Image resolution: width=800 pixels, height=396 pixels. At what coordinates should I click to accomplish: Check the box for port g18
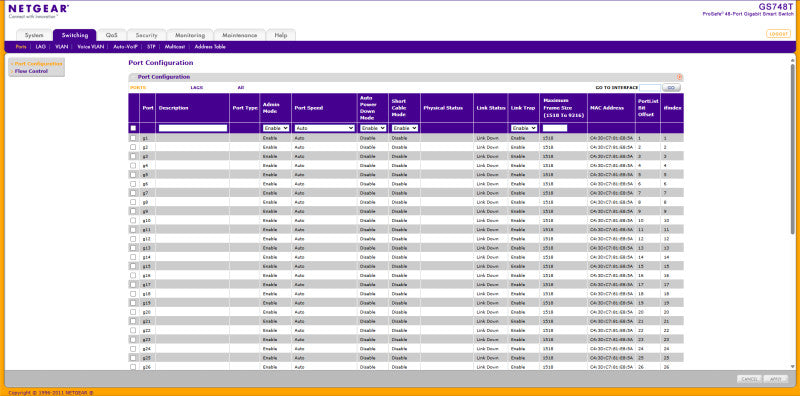click(133, 294)
